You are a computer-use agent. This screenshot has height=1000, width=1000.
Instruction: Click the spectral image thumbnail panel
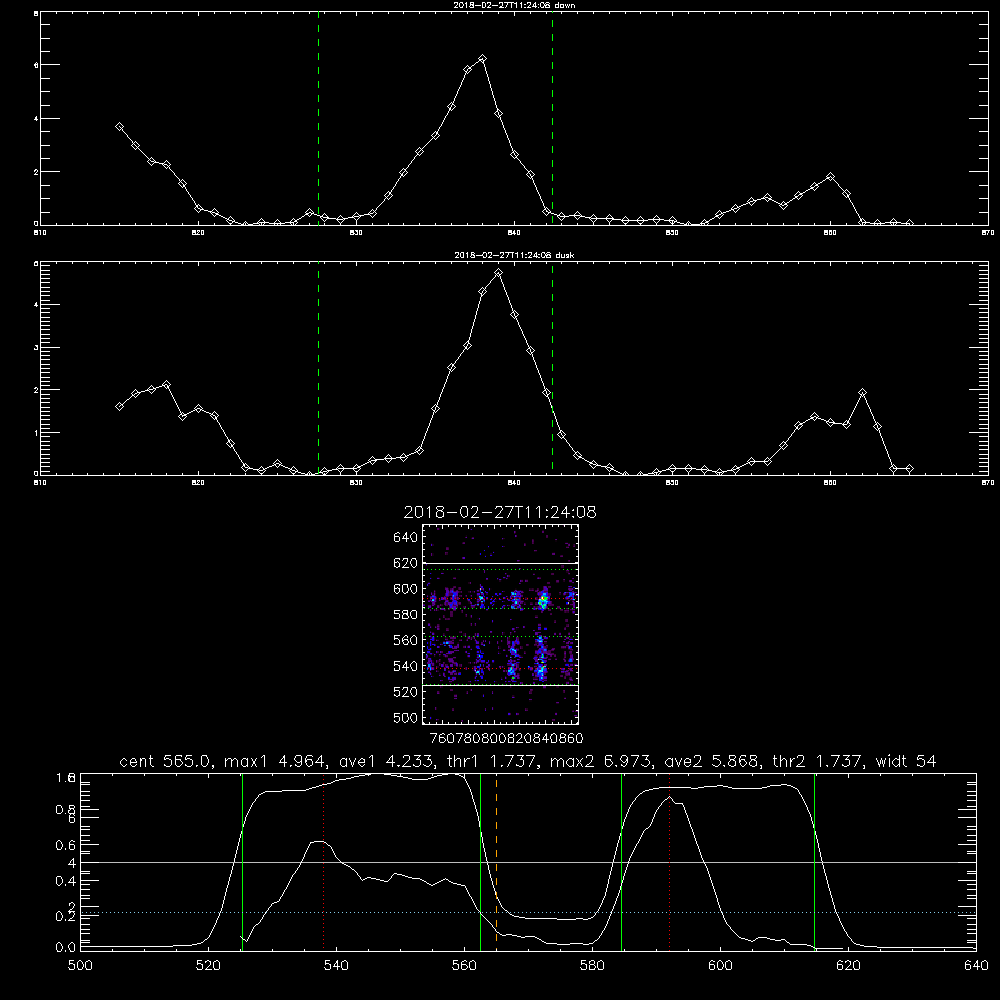tap(500, 624)
